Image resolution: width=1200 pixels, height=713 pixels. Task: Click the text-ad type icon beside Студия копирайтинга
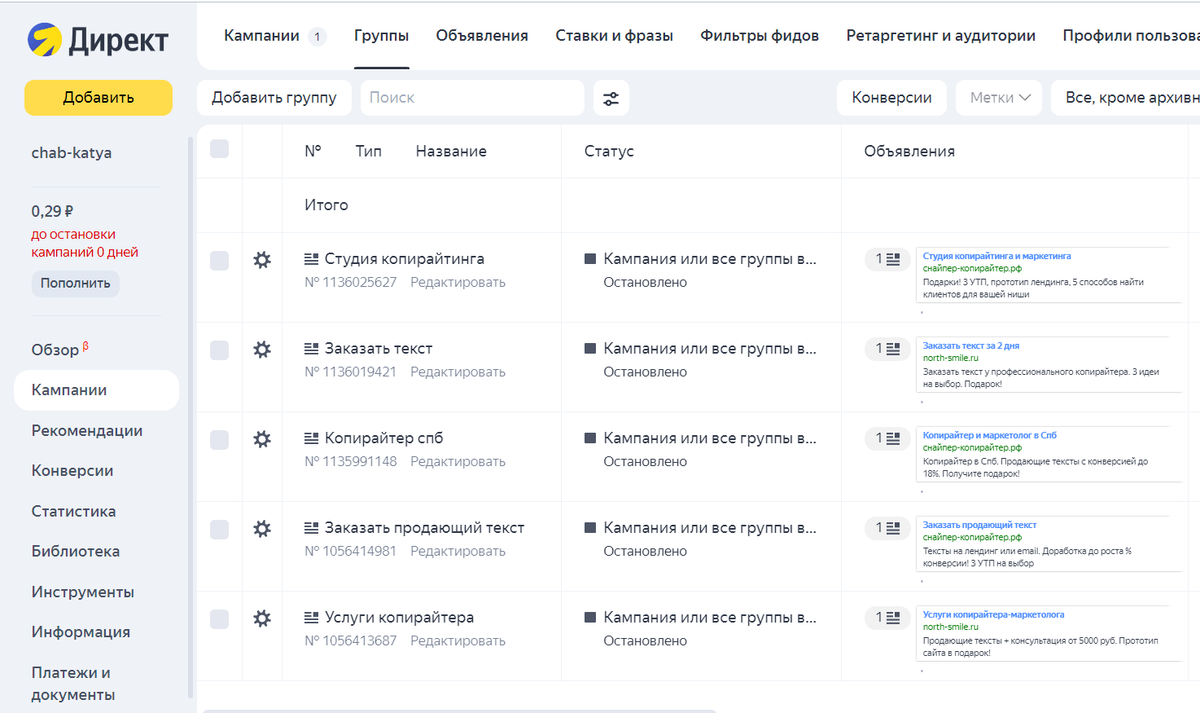click(311, 259)
